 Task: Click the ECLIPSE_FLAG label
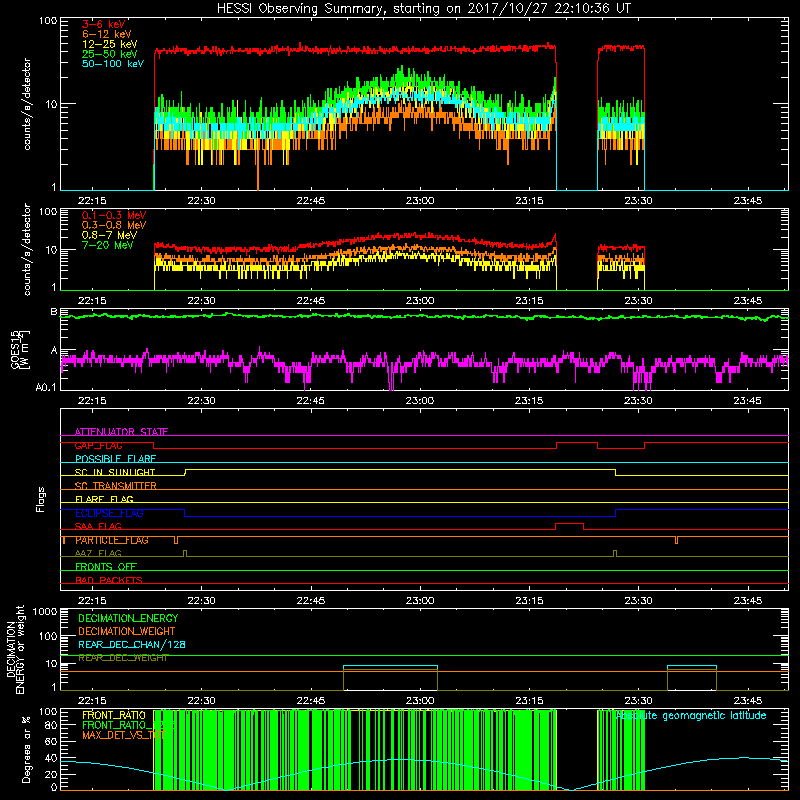(x=109, y=513)
